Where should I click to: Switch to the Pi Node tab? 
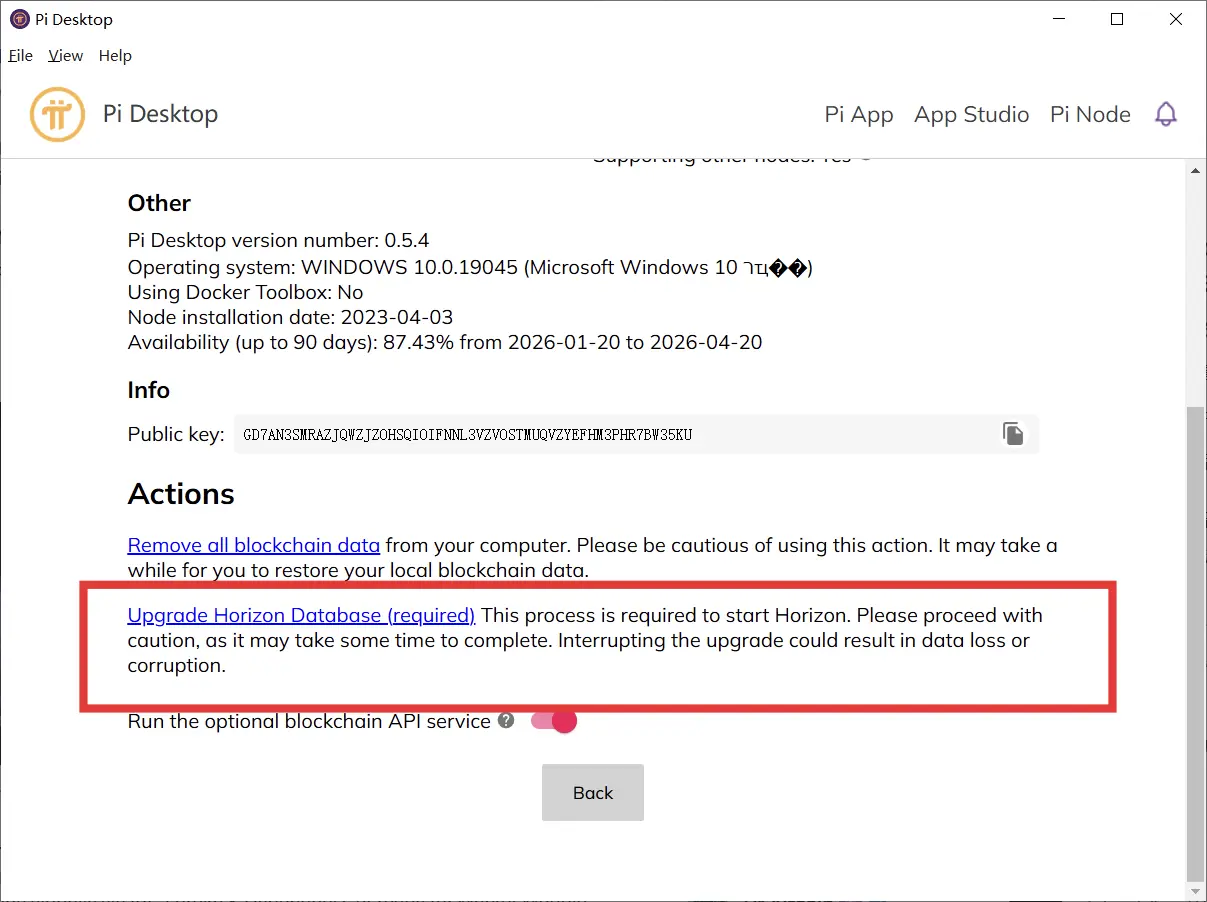[x=1090, y=115]
